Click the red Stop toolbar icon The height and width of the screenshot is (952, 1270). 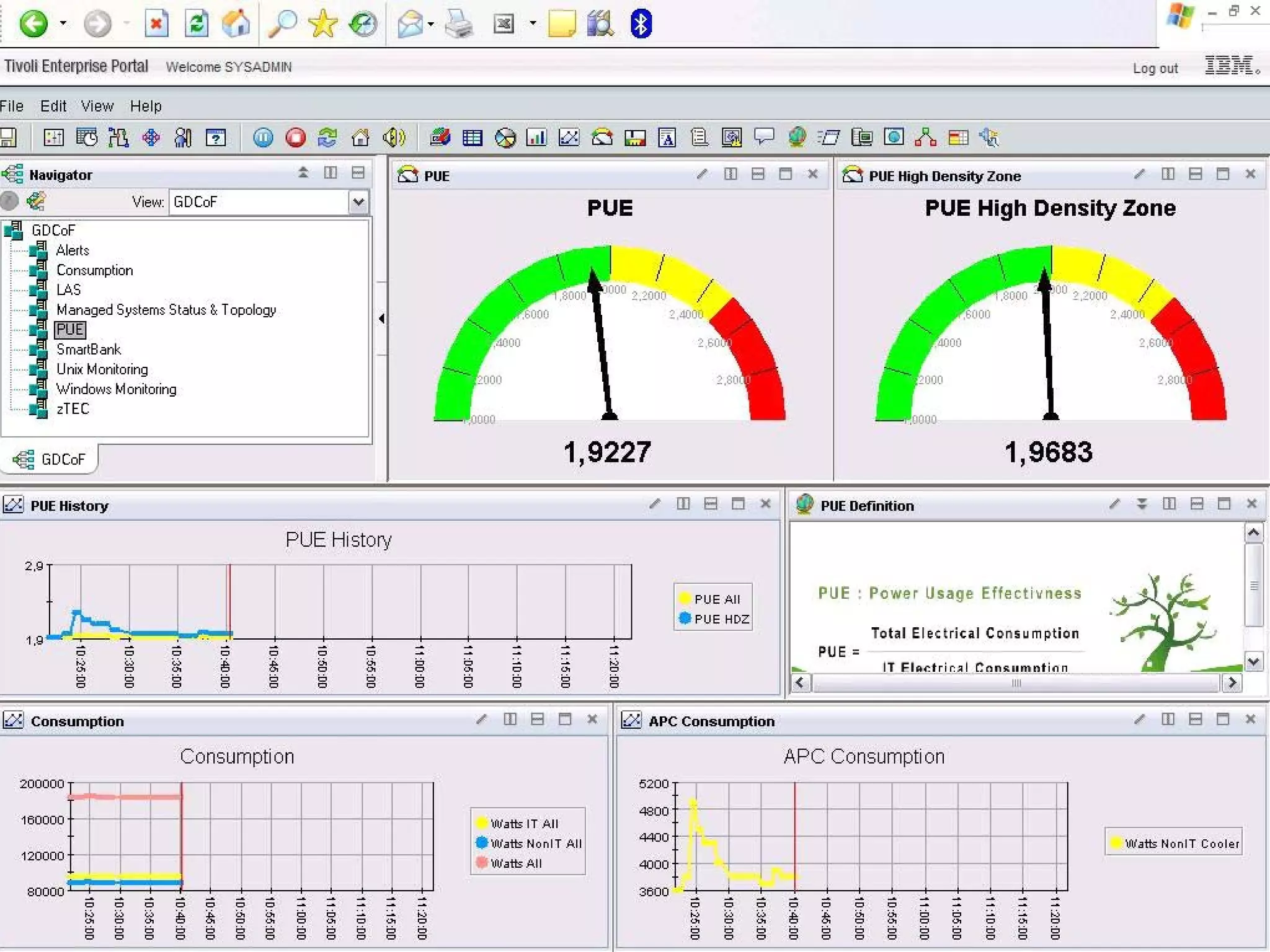pos(295,138)
